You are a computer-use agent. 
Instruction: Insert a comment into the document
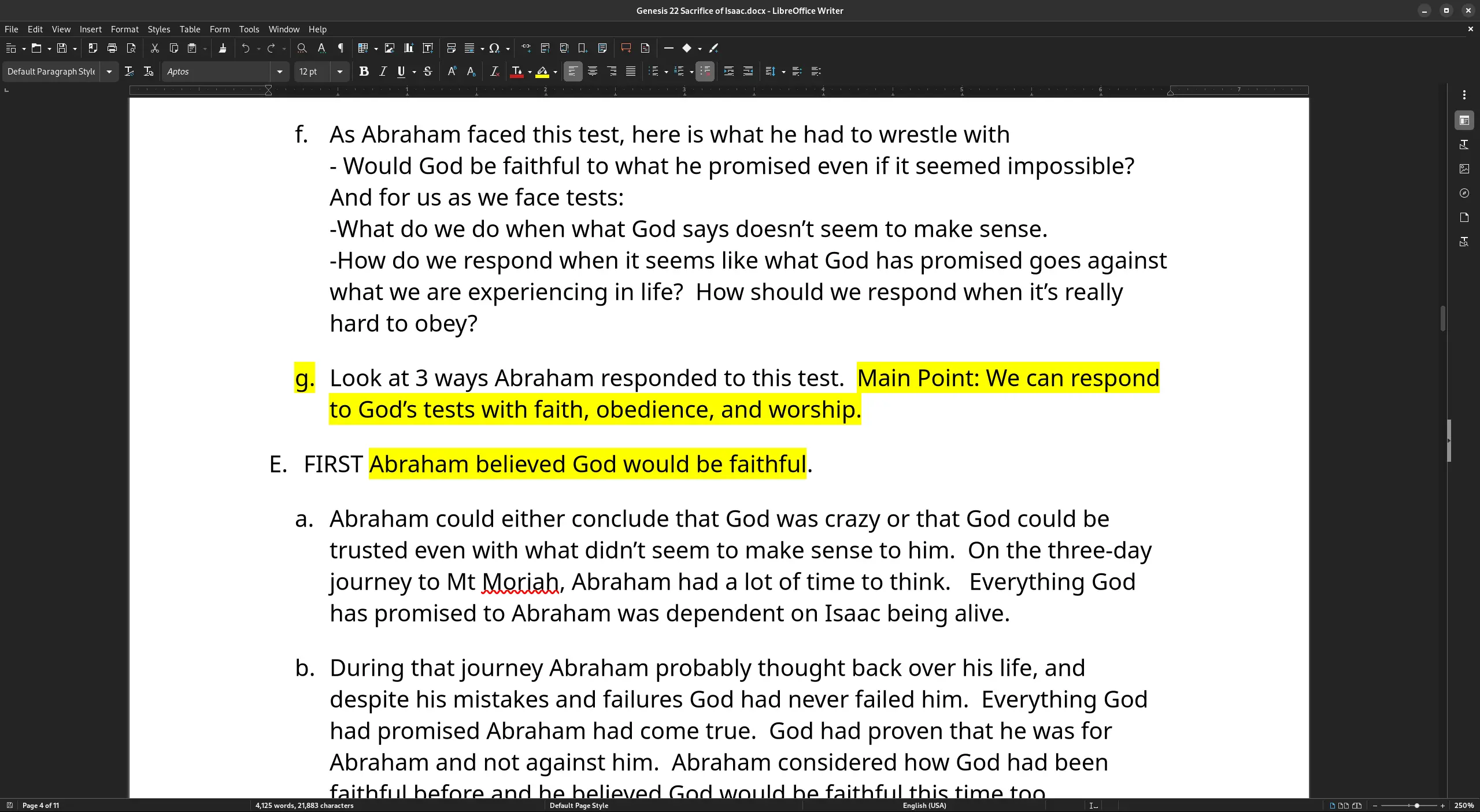pyautogui.click(x=626, y=48)
